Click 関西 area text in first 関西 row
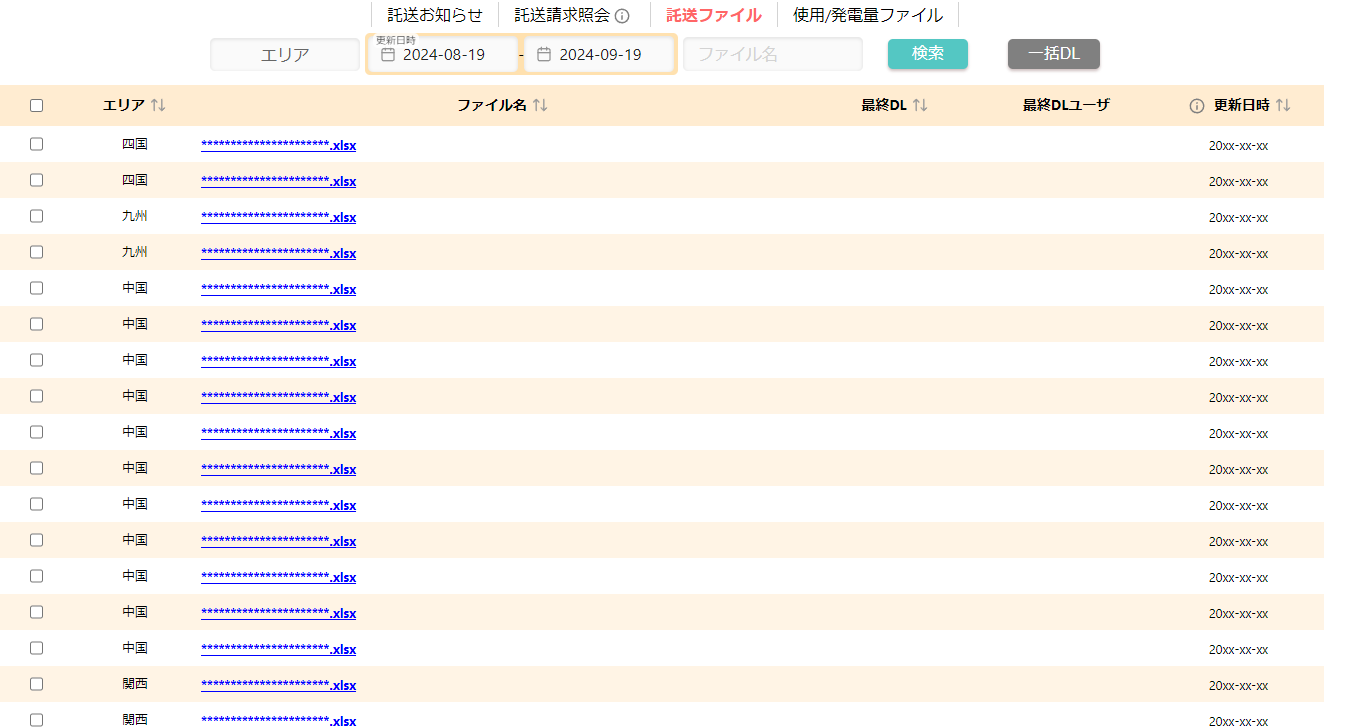 pyautogui.click(x=135, y=684)
